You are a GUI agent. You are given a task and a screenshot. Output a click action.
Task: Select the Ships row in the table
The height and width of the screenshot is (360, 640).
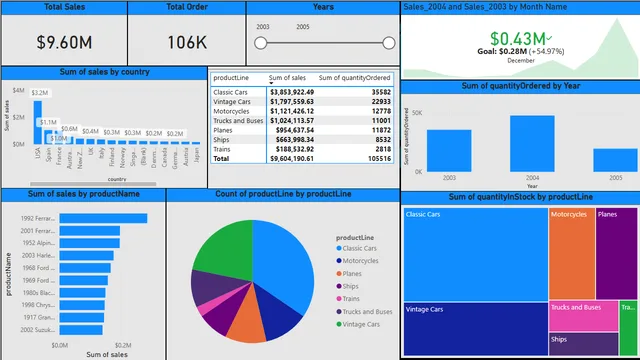302,140
